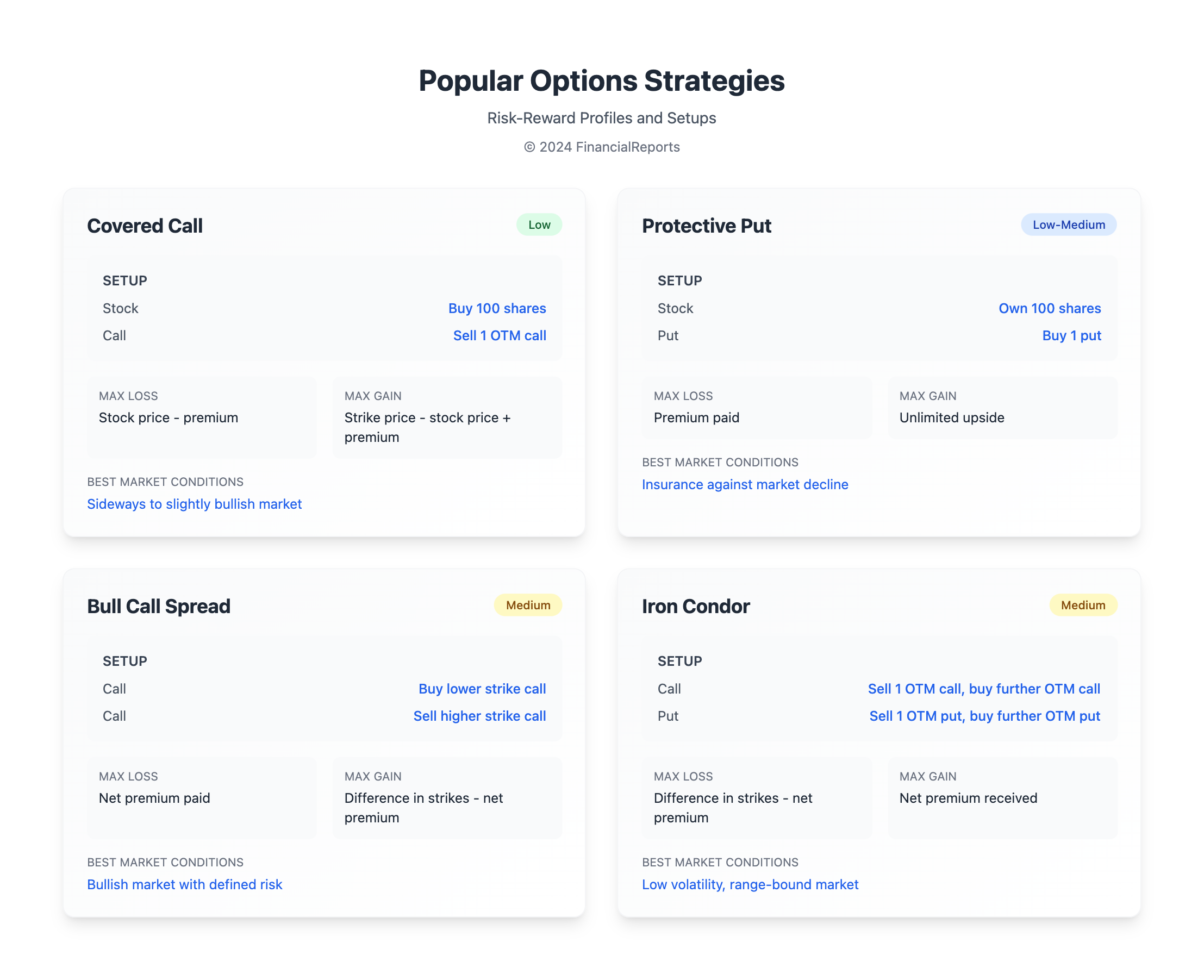Click the Iron Condor card heading
The width and height of the screenshot is (1204, 980).
(x=695, y=606)
